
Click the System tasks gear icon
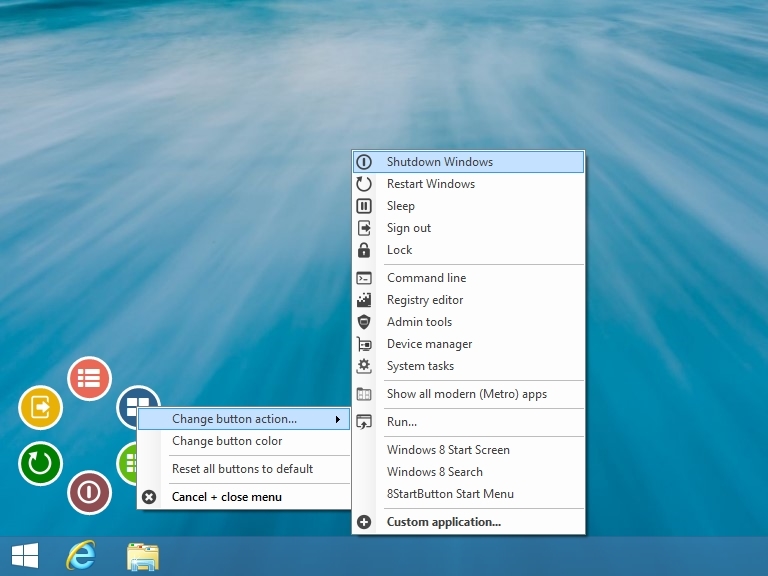coord(364,366)
